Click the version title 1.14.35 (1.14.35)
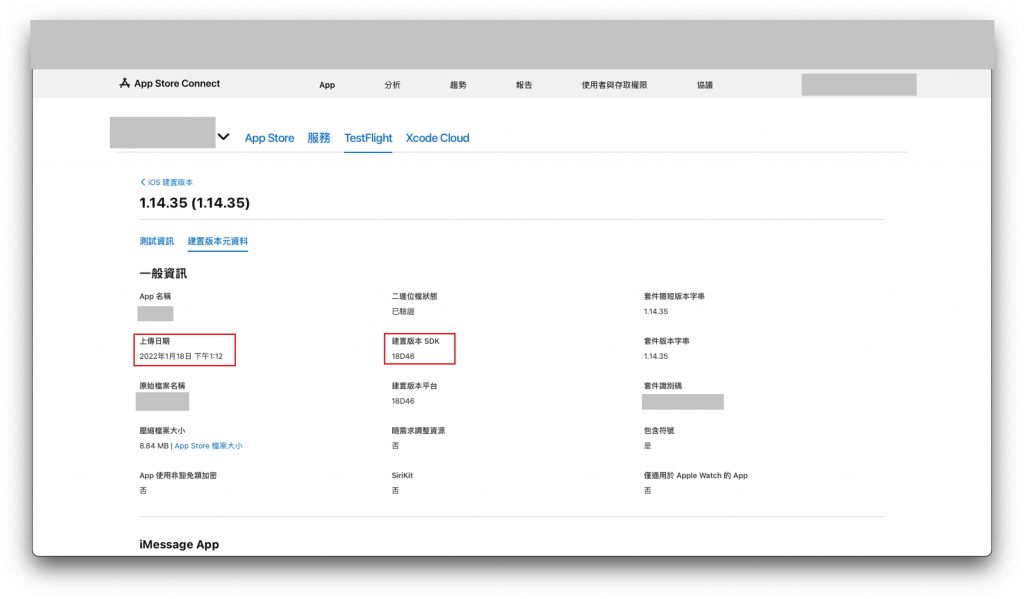Viewport: 1024px width, 599px height. coord(195,202)
